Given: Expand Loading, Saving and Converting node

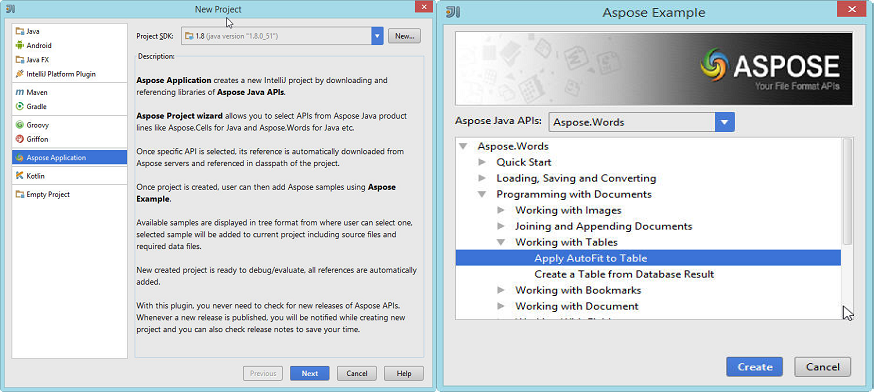Looking at the screenshot, I should pos(482,178).
